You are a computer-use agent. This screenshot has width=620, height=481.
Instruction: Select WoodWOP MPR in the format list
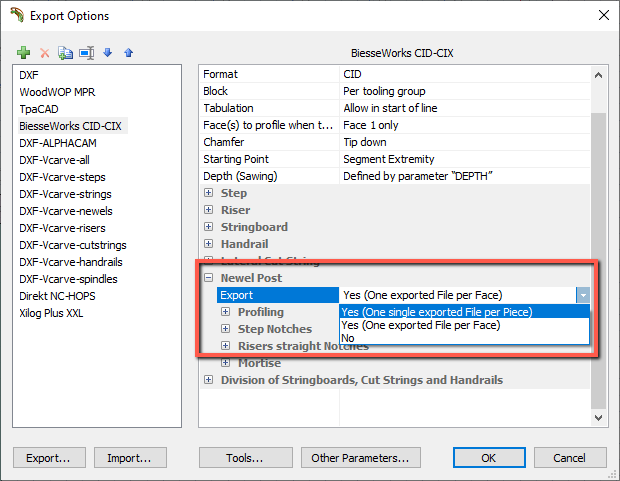(57, 92)
